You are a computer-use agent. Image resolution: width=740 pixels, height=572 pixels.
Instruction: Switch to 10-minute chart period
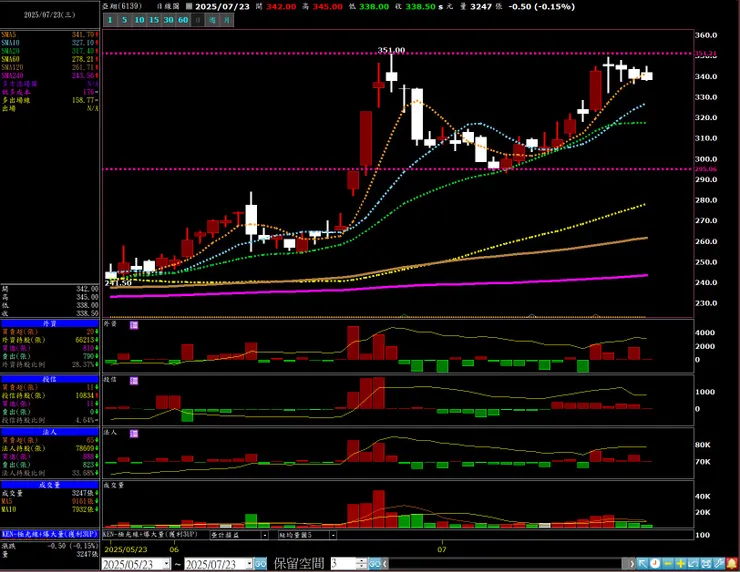click(139, 20)
